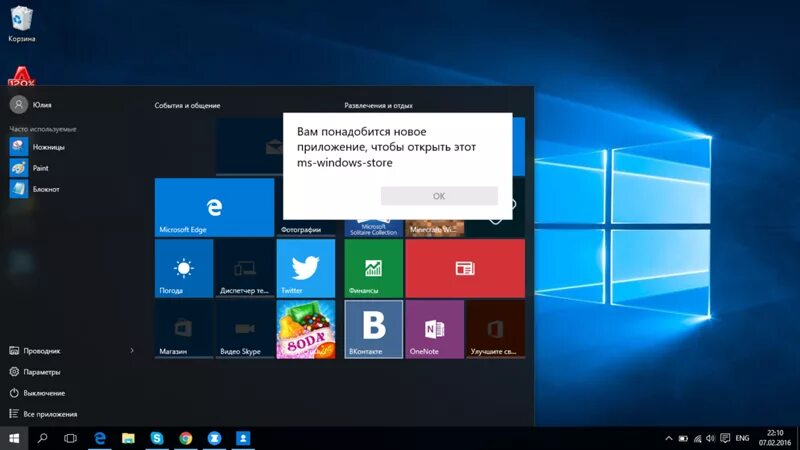Open Task View on taskbar
Screen dimensions: 800x450
(x=70, y=438)
